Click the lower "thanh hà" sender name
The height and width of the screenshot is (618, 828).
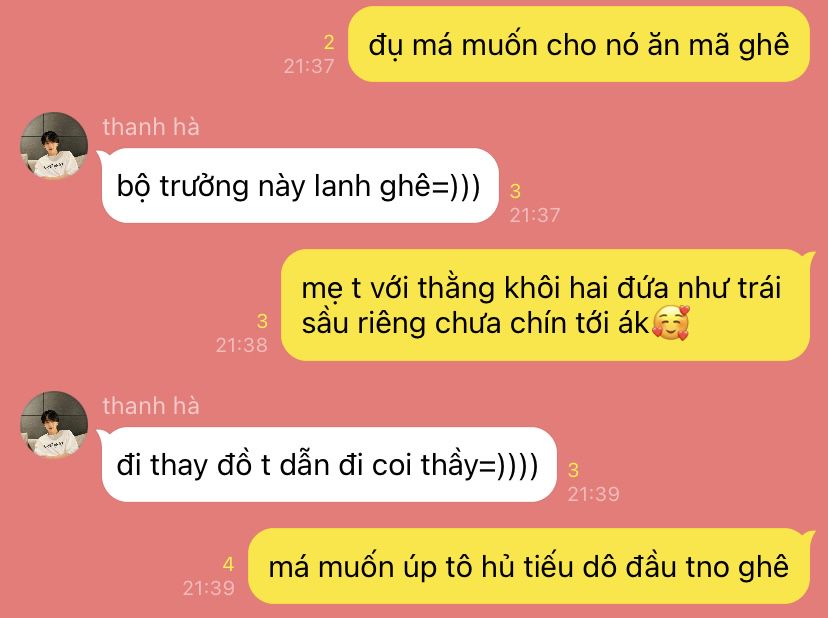151,406
